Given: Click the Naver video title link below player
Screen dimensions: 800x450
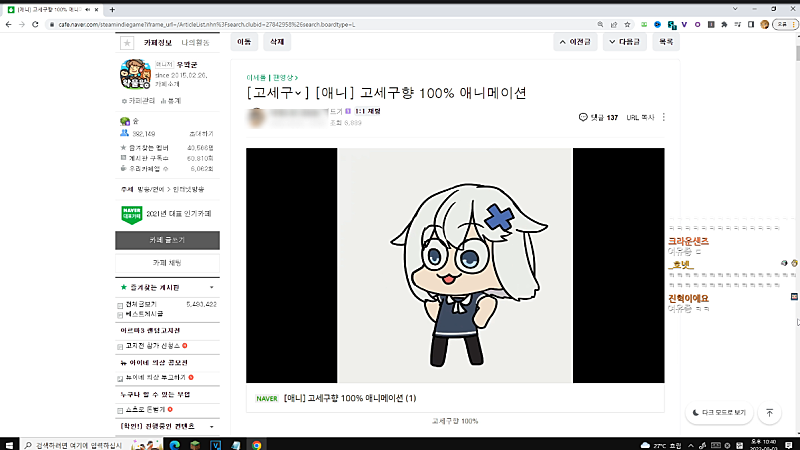Looking at the screenshot, I should (x=349, y=398).
